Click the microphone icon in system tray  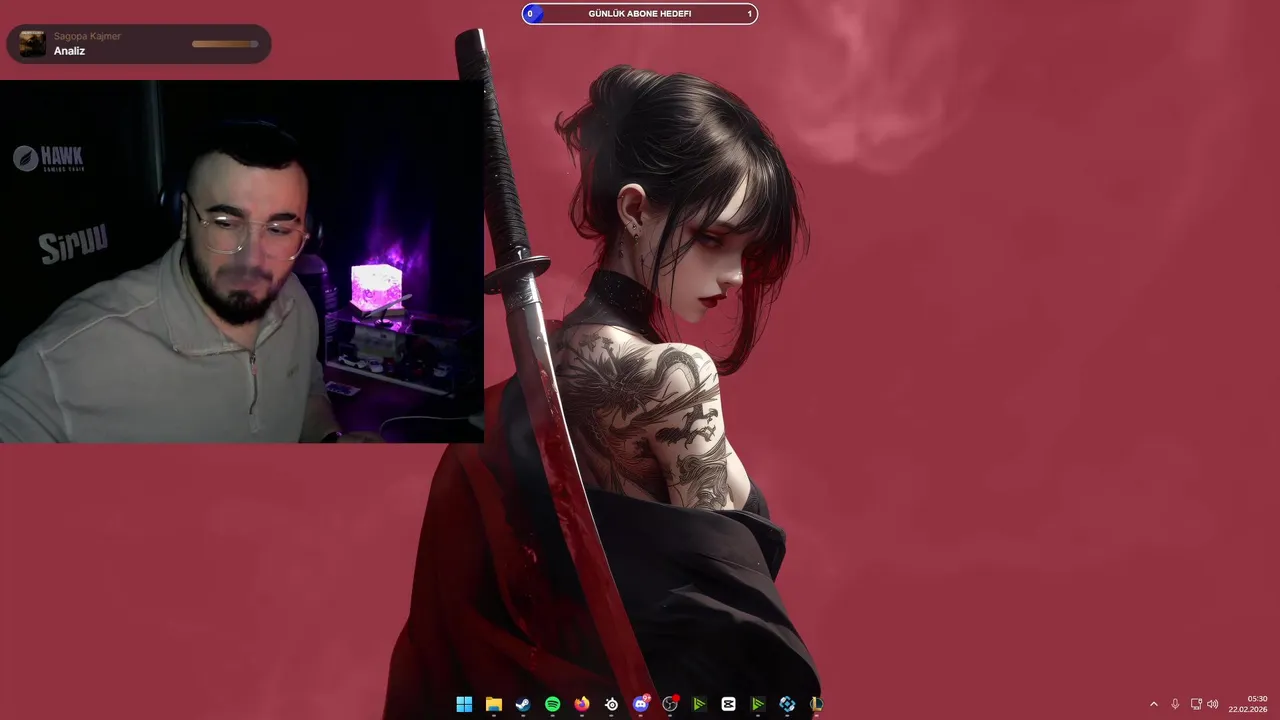click(1175, 704)
